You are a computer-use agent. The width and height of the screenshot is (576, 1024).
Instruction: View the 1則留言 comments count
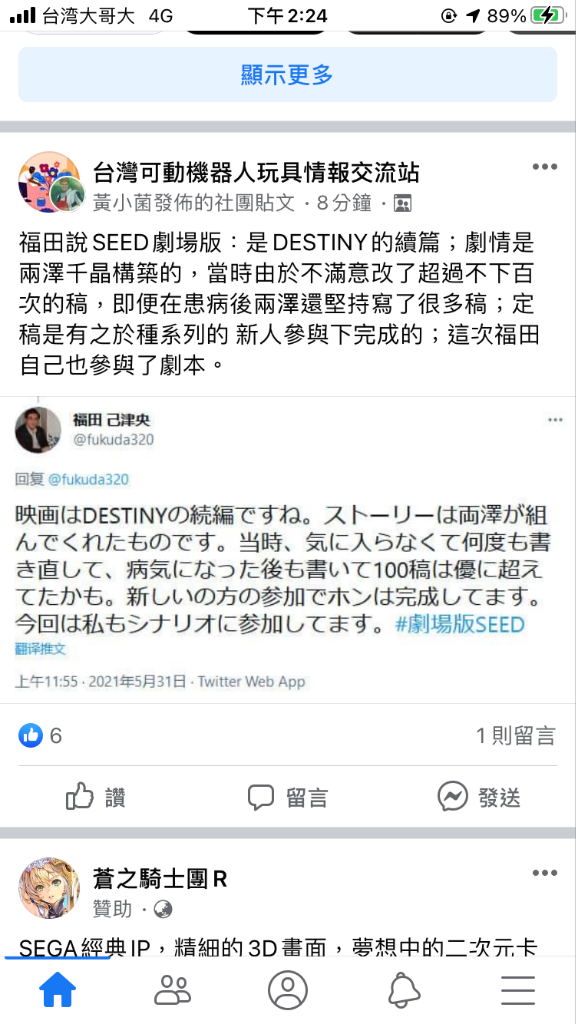(x=515, y=736)
